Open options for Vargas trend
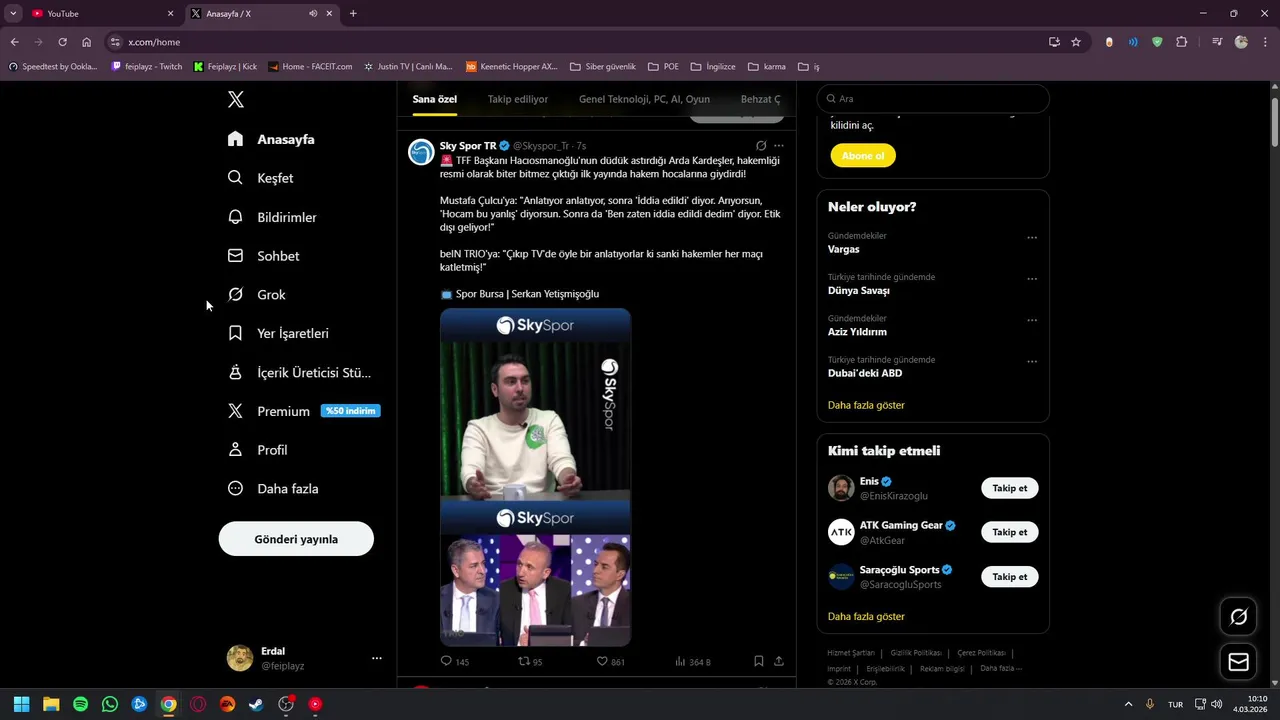Screen dimensions: 1280x720 pos(1032,238)
